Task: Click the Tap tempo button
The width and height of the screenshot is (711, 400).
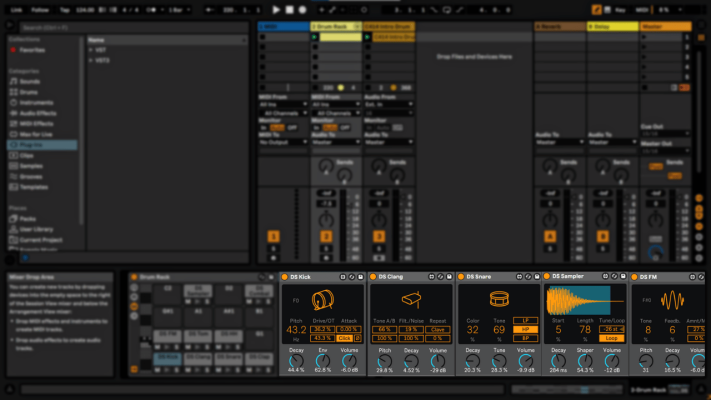Action: click(x=64, y=10)
